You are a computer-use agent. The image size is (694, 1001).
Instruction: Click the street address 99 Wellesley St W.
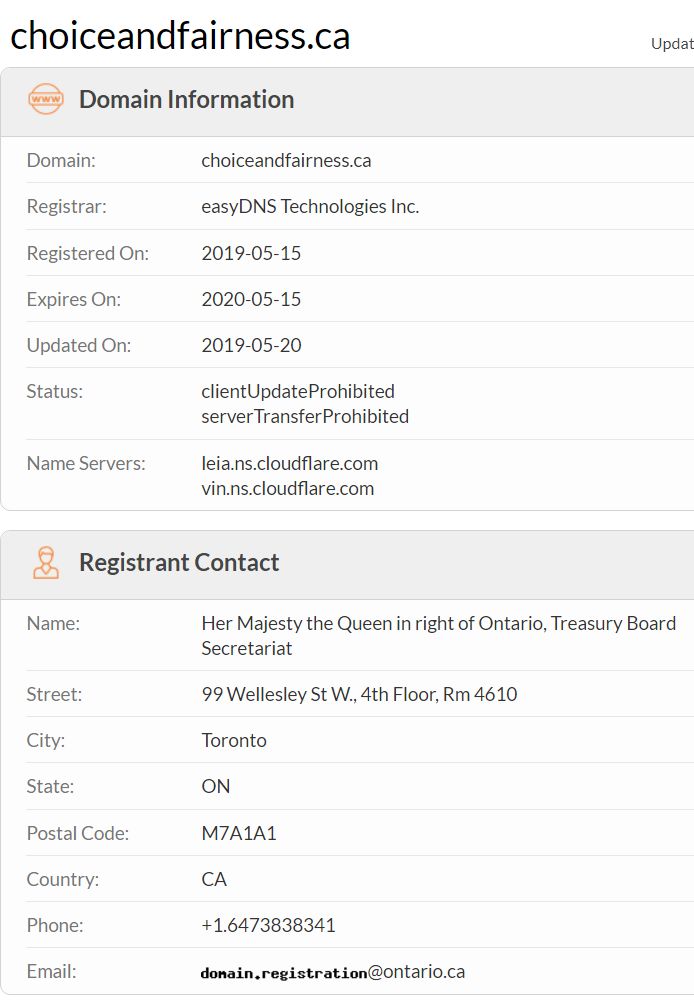coord(359,694)
